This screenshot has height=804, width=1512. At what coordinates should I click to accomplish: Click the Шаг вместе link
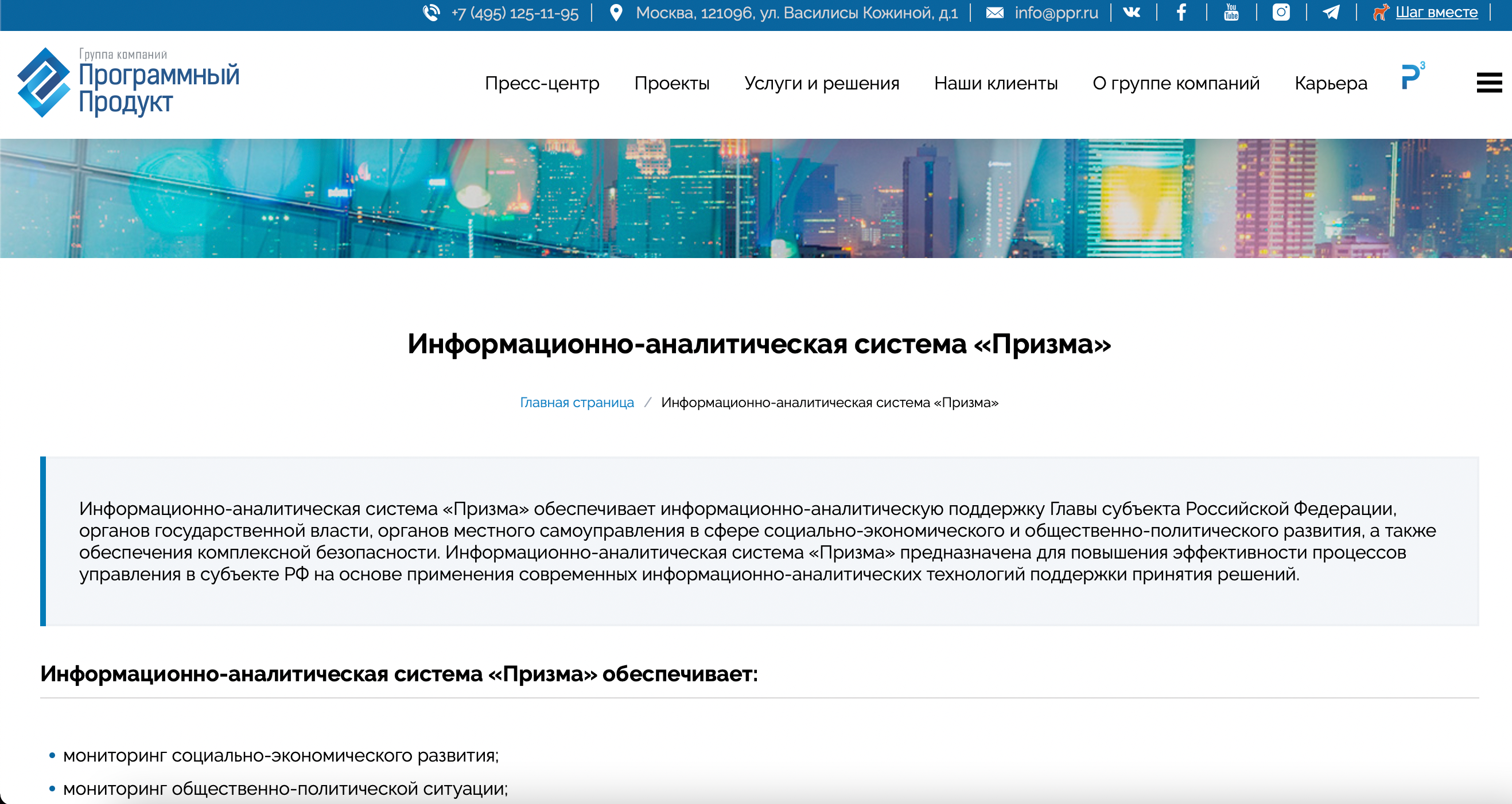pos(1436,12)
